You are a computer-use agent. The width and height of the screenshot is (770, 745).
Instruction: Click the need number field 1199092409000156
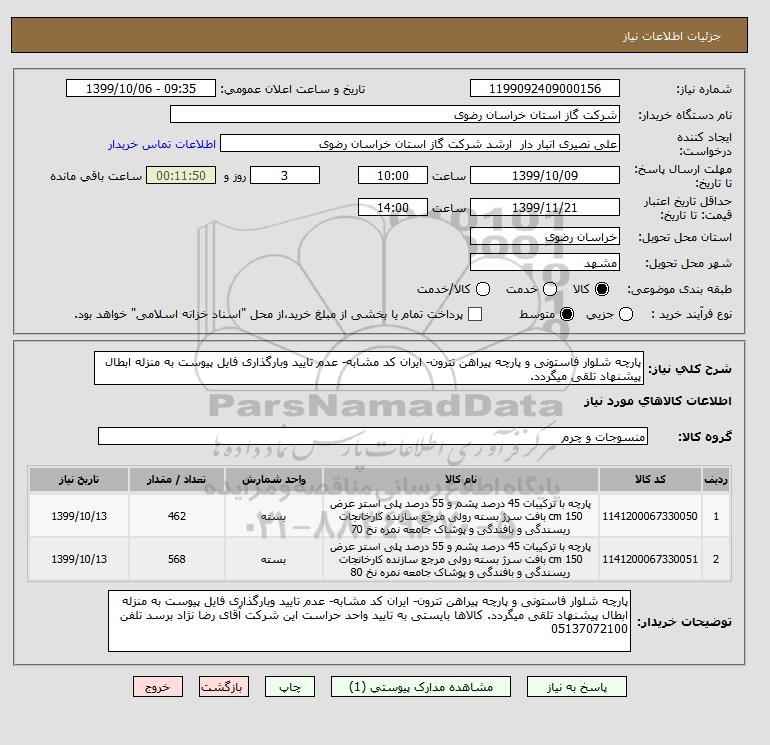(x=545, y=88)
